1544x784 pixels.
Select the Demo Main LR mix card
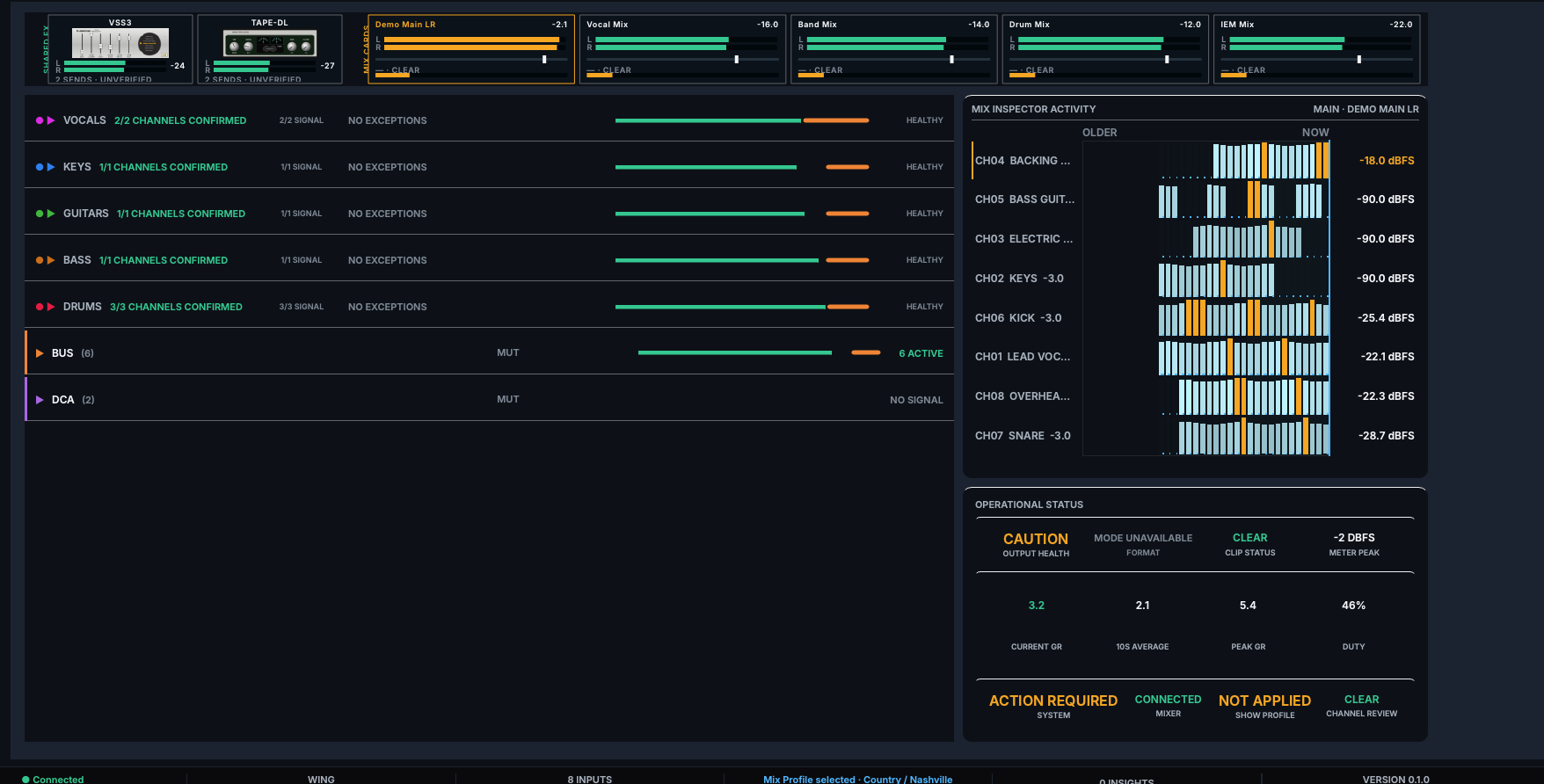(471, 49)
